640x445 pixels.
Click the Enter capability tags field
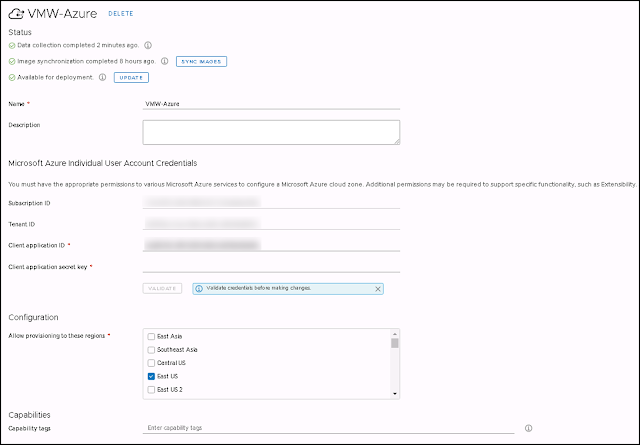point(328,428)
